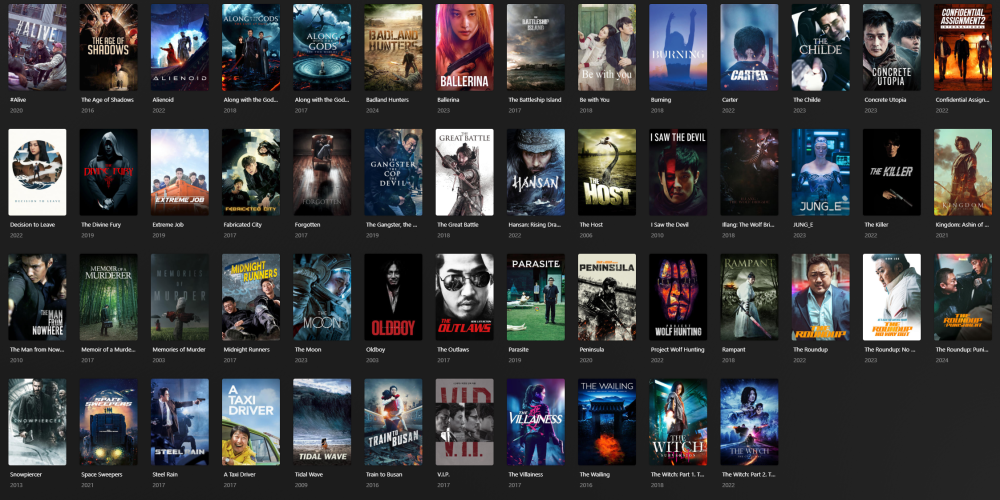Open the Rampant poster

pyautogui.click(x=749, y=297)
